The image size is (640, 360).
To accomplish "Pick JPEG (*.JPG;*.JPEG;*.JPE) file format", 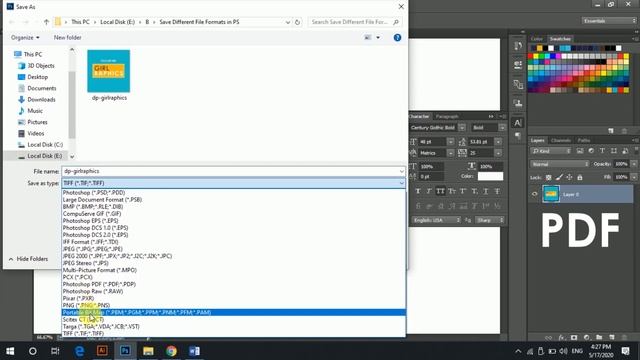I will pos(234,249).
